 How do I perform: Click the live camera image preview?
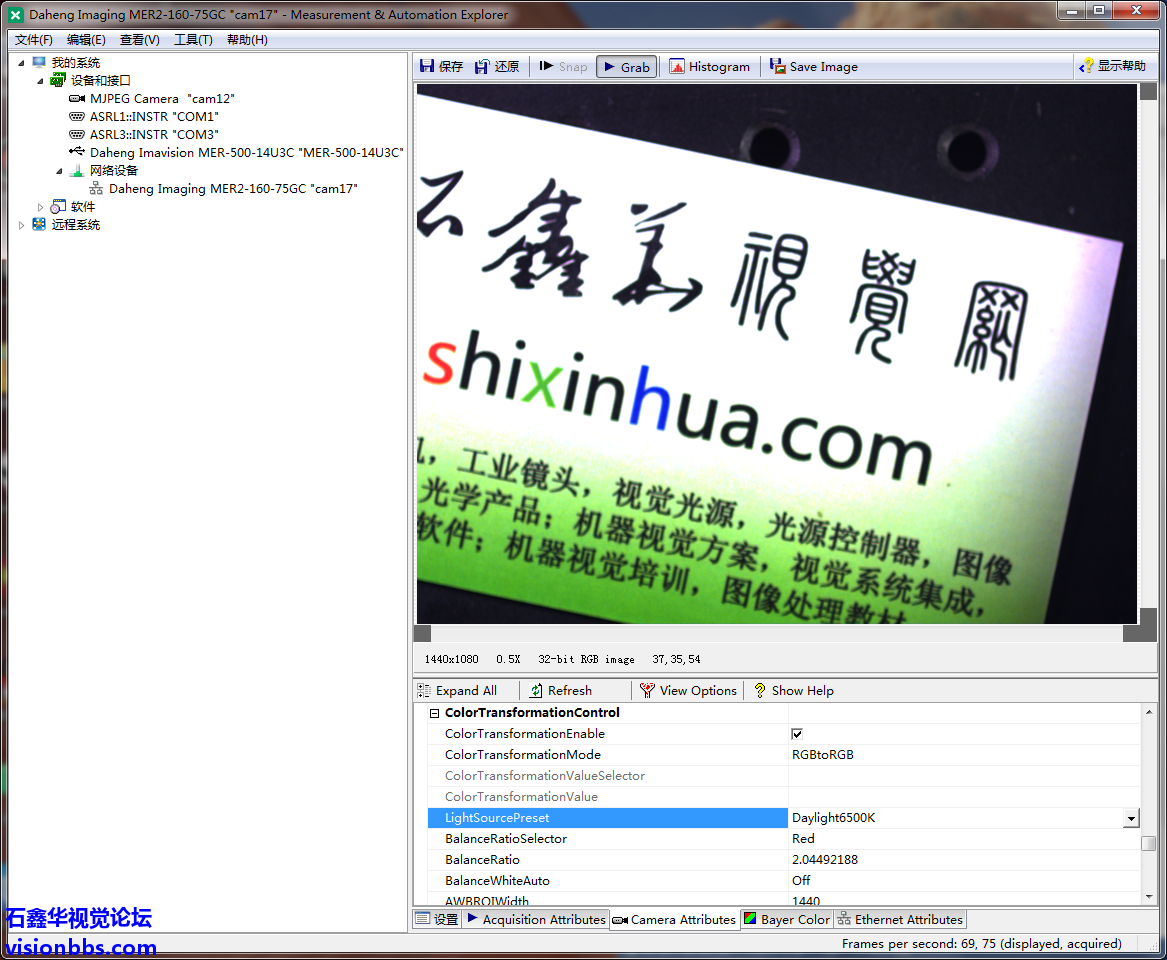click(776, 353)
